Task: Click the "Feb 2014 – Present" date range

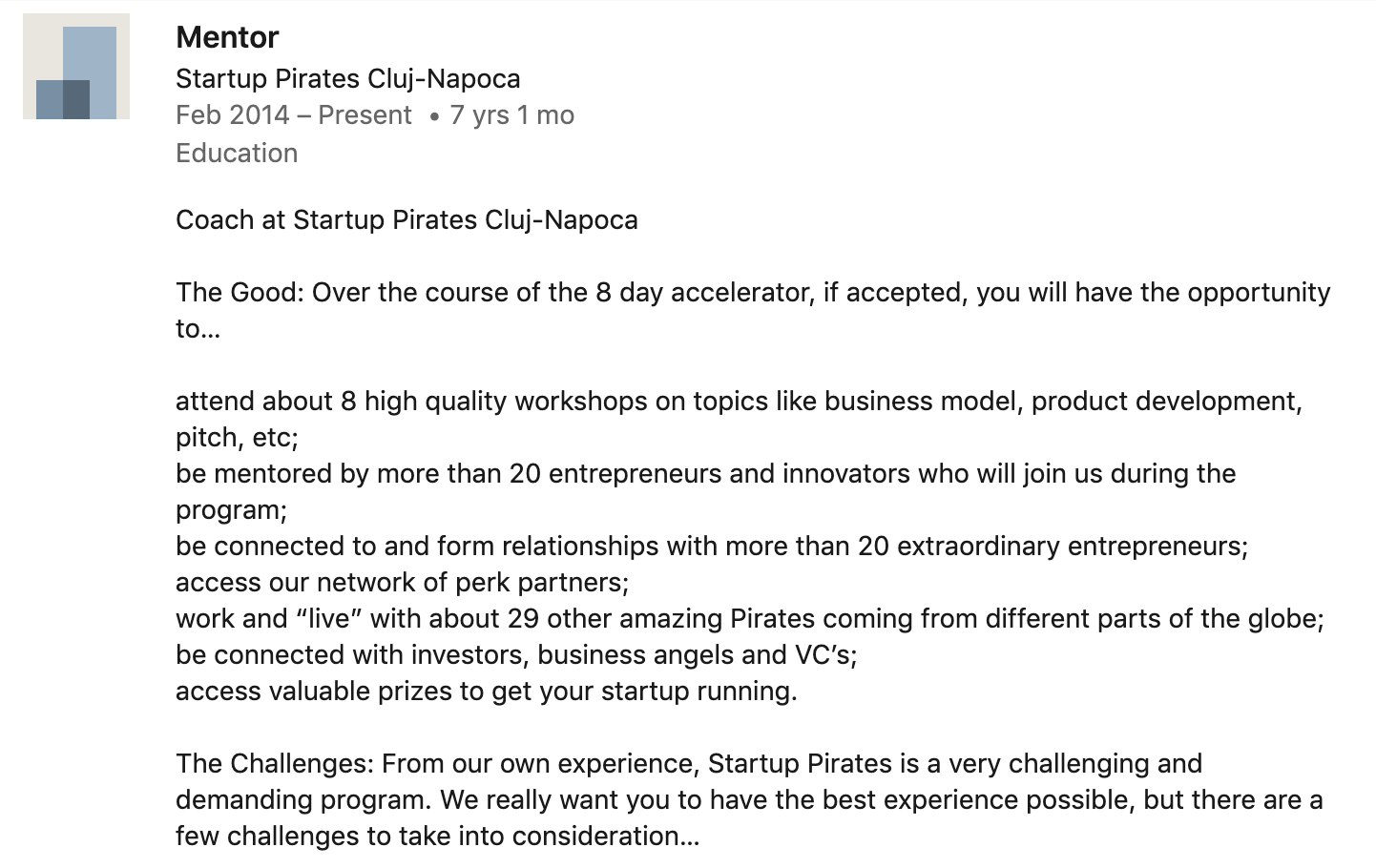Action: pyautogui.click(x=293, y=115)
